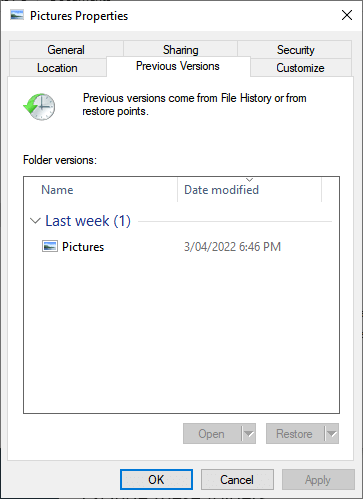Click the restore clock icon
The width and height of the screenshot is (363, 499).
click(39, 107)
